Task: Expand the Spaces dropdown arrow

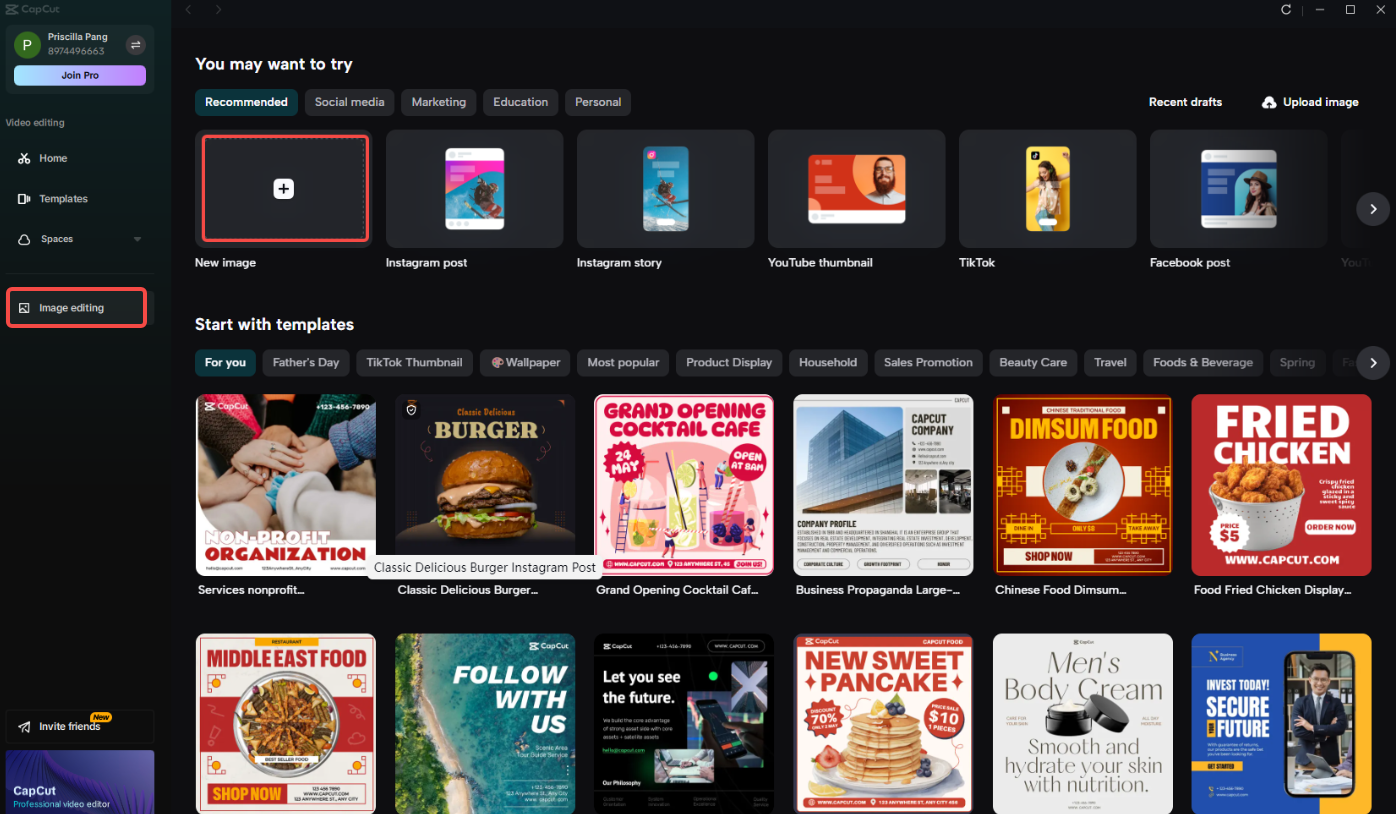Action: coord(137,240)
